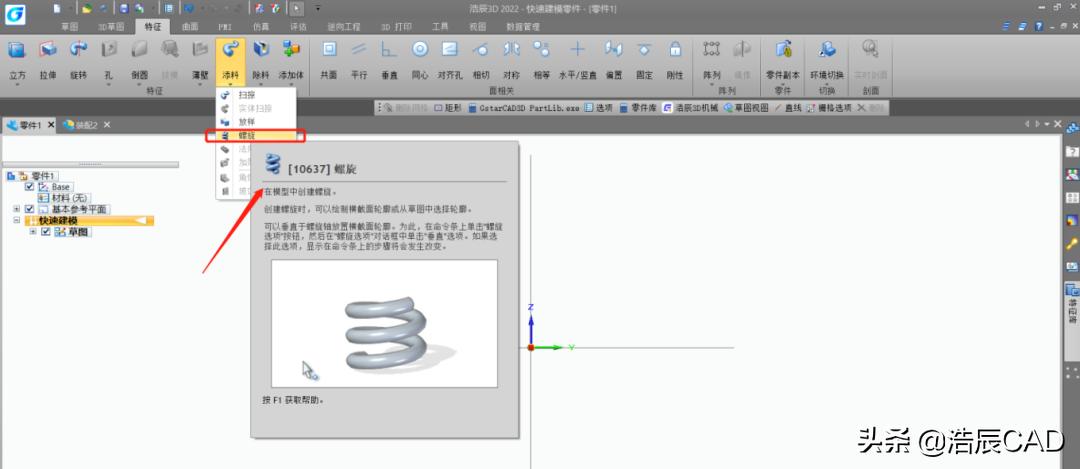Open the dropdown arrow under 添料

coord(230,84)
